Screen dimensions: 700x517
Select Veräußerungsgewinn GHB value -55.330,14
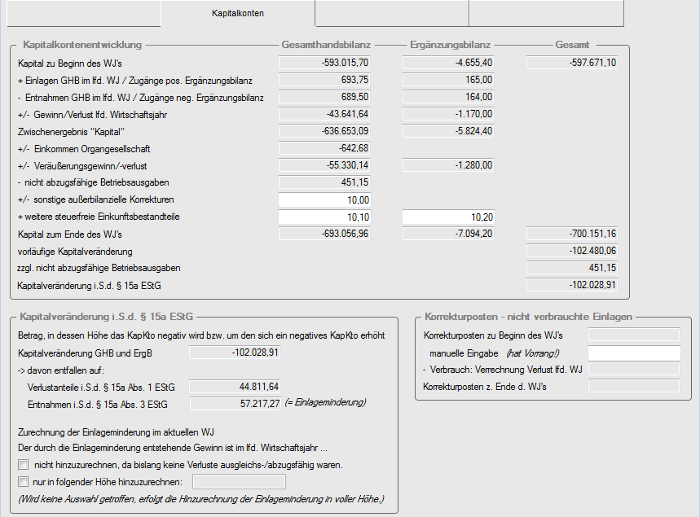[325, 165]
